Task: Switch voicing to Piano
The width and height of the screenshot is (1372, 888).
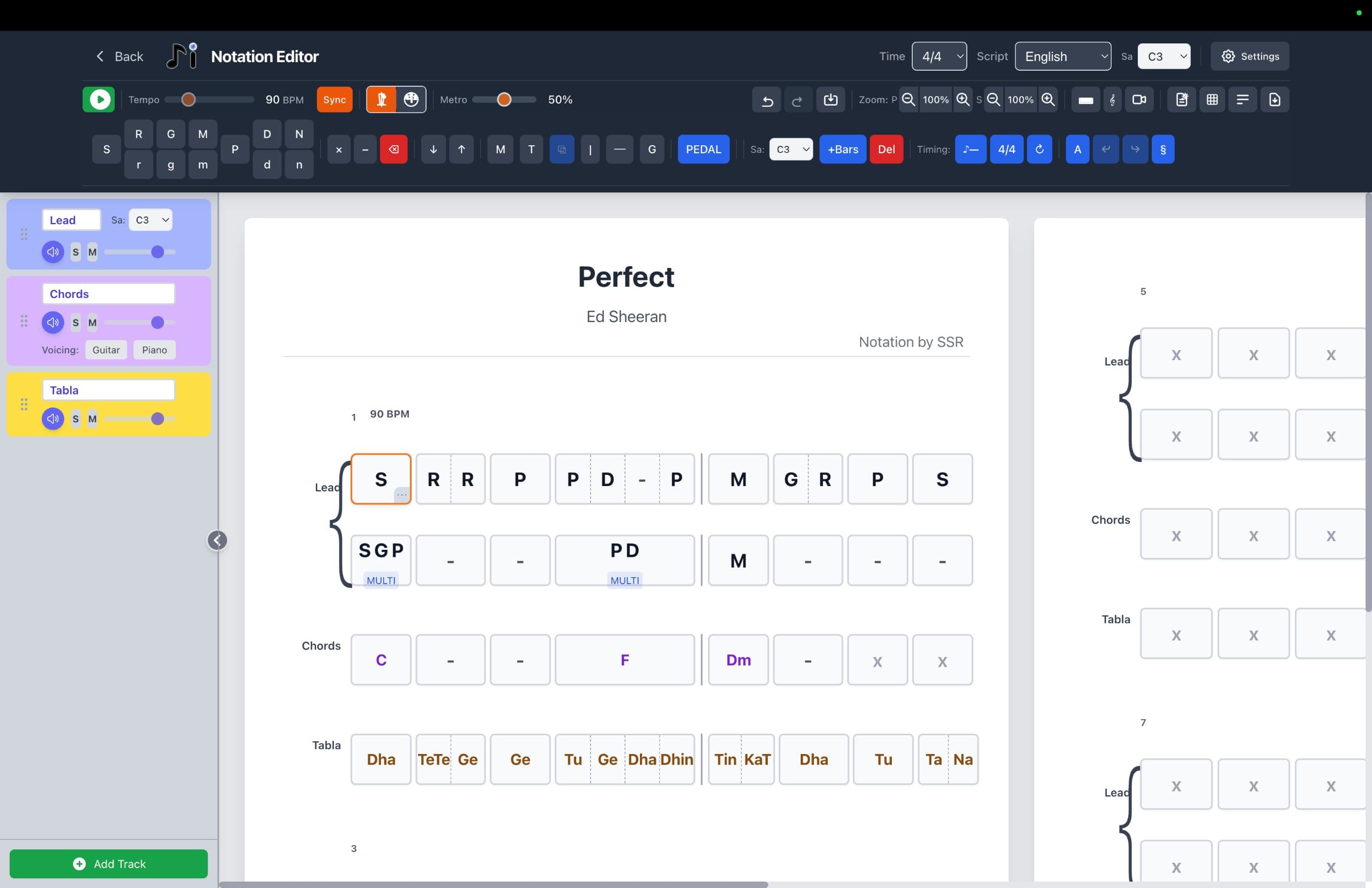Action: [x=154, y=349]
